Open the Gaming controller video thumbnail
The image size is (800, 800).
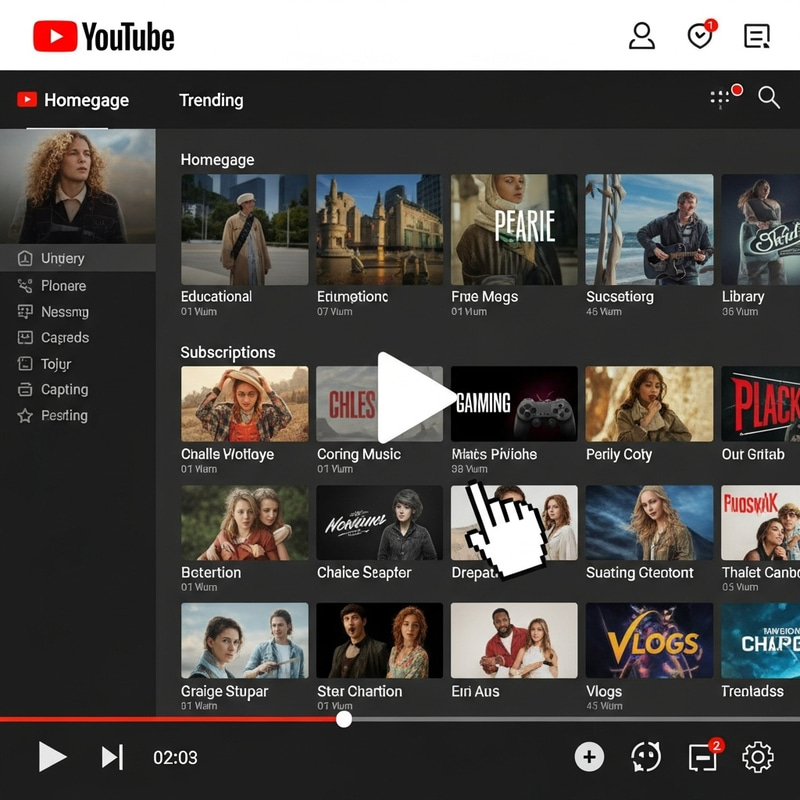point(514,404)
